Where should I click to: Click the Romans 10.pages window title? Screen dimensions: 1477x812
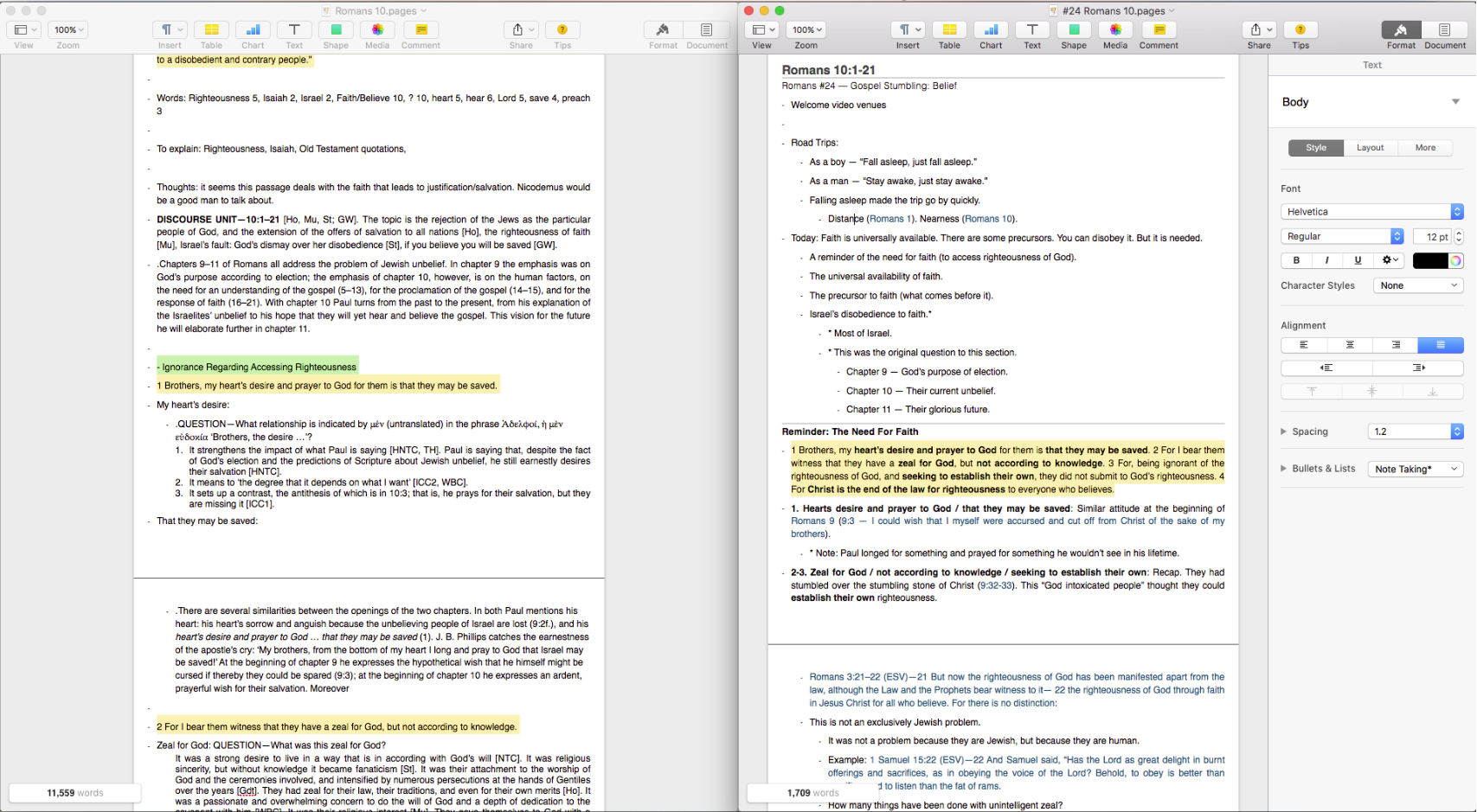tap(376, 10)
